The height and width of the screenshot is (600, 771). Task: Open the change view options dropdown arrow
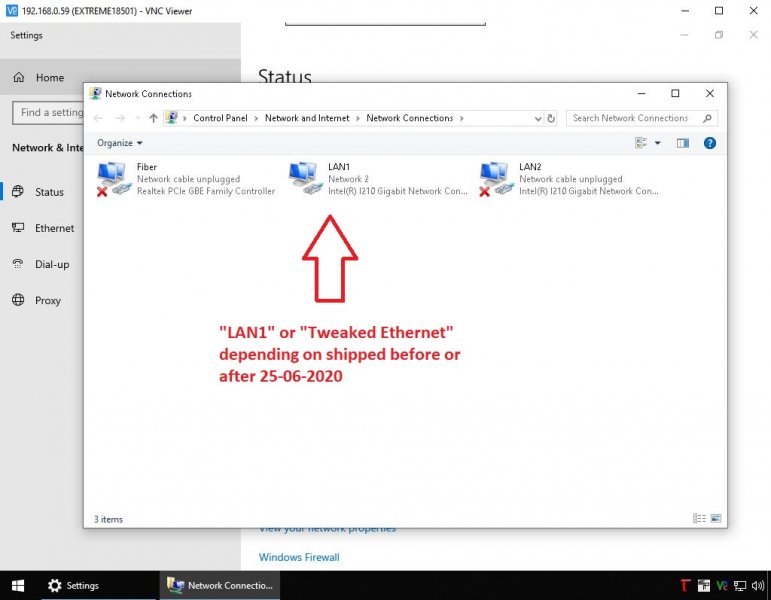pyautogui.click(x=657, y=143)
